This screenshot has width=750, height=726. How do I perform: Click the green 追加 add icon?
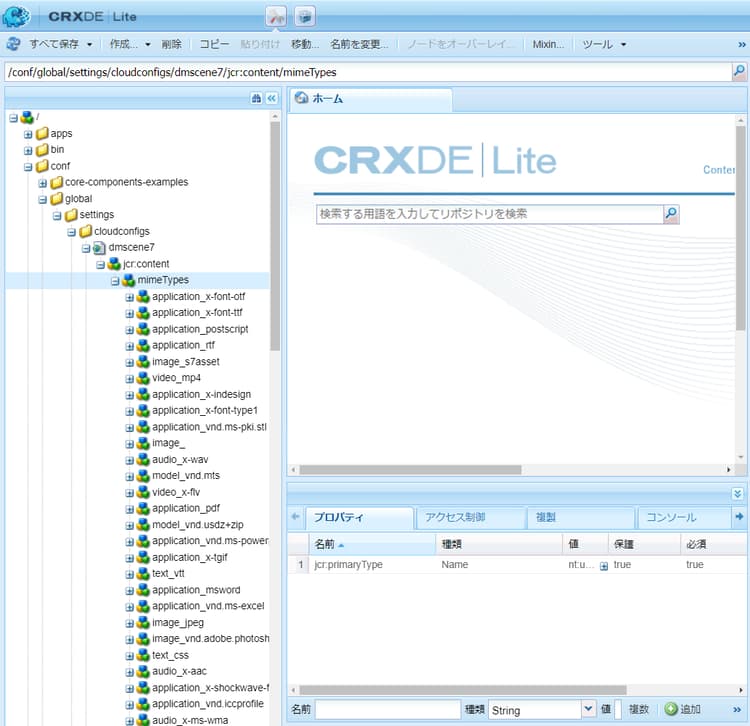(671, 709)
